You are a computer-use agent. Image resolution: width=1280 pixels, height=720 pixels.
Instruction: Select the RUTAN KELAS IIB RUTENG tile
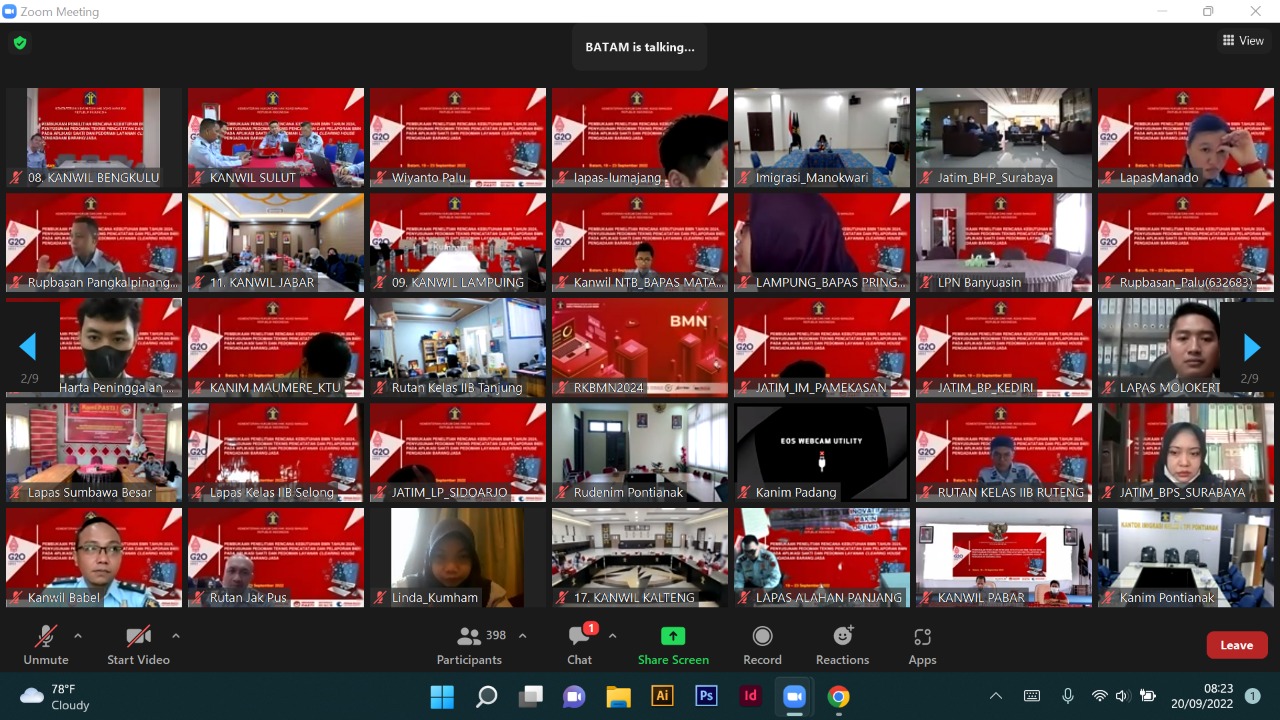1004,452
